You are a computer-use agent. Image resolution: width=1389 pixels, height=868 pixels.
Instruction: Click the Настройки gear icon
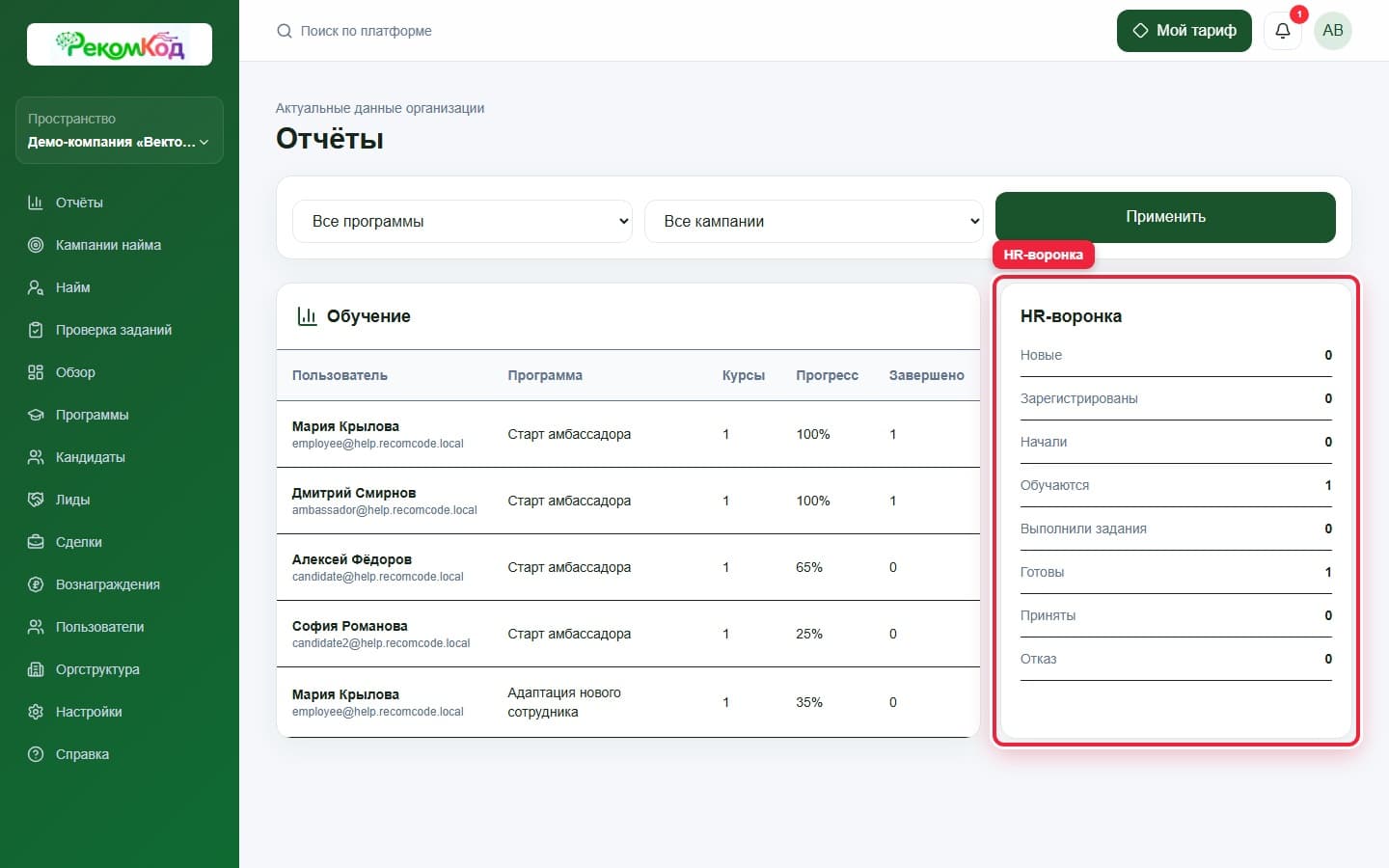[36, 712]
